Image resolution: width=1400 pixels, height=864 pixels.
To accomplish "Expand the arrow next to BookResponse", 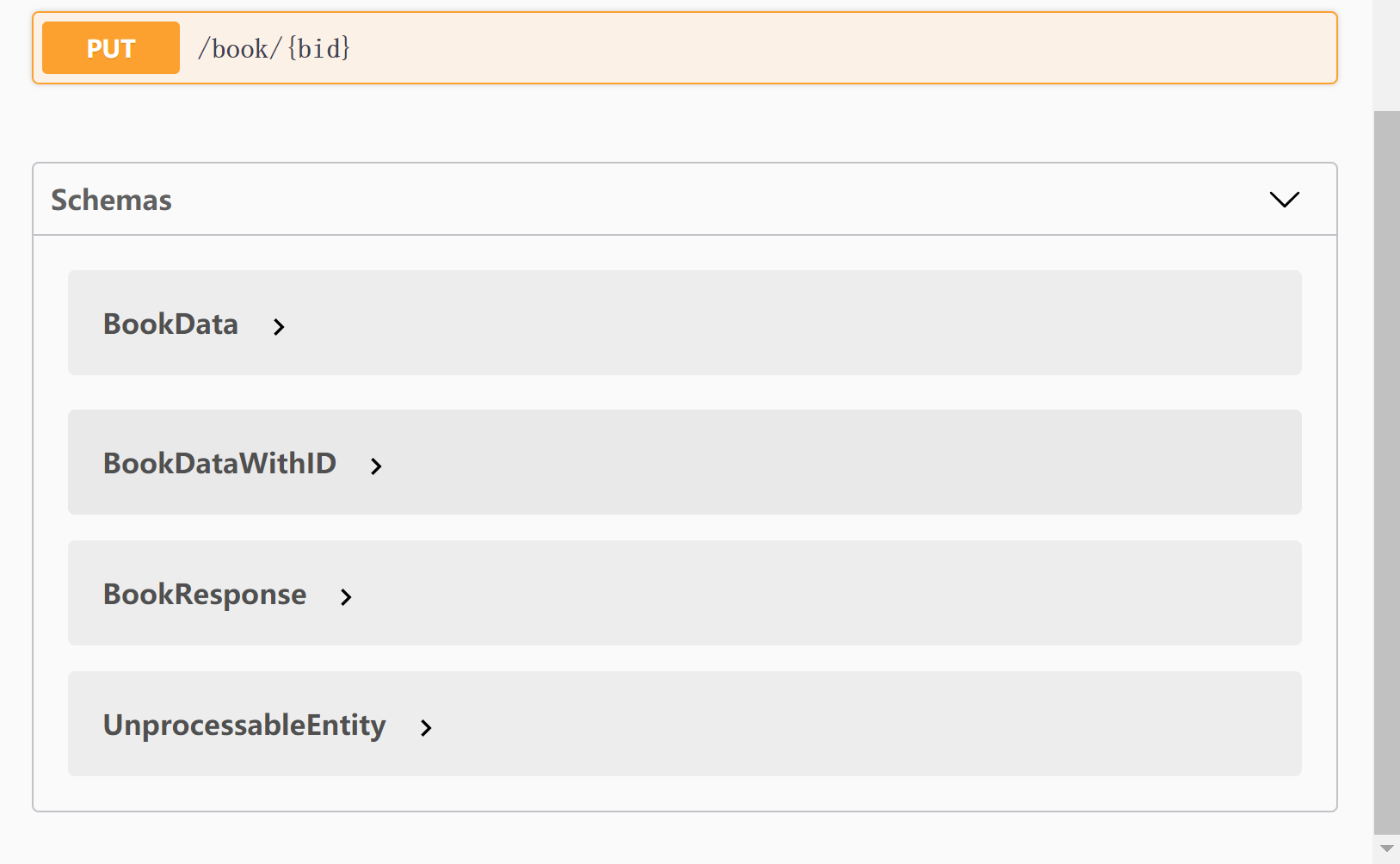I will pyautogui.click(x=346, y=597).
